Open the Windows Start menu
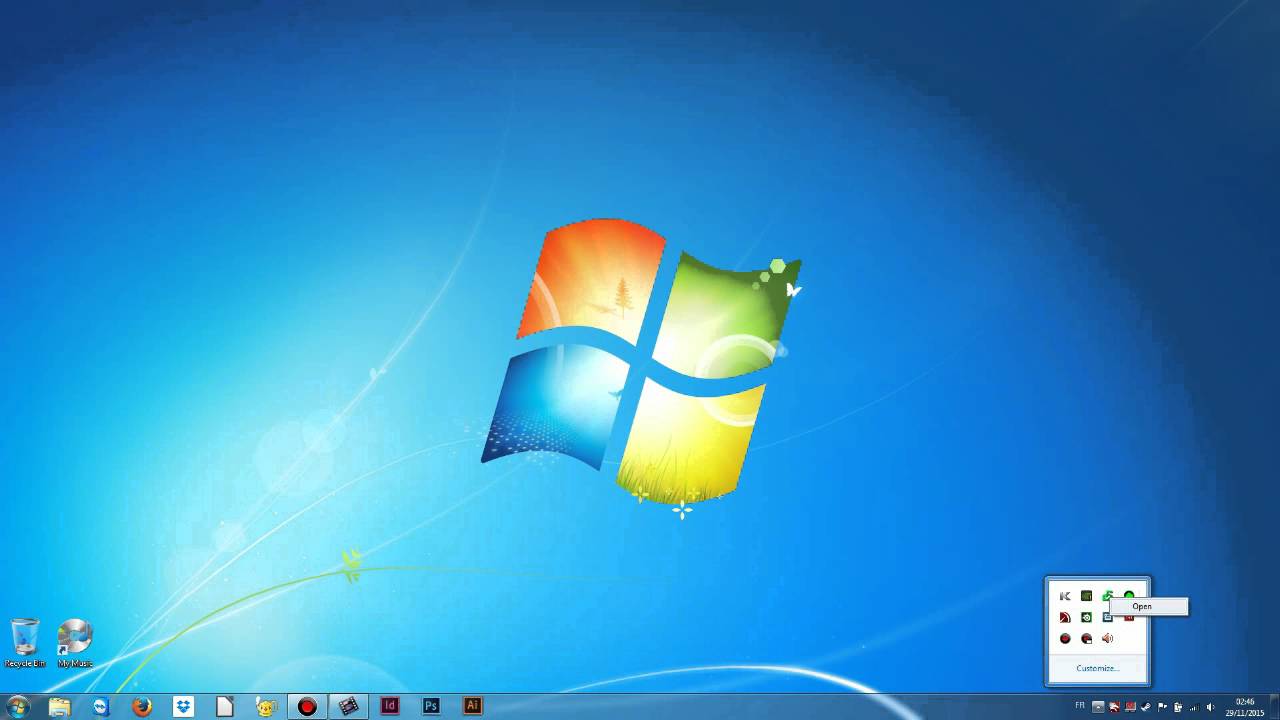 tap(17, 706)
